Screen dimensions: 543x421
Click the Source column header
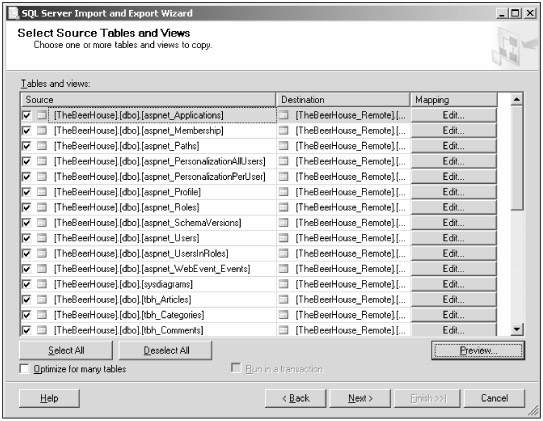click(x=148, y=100)
